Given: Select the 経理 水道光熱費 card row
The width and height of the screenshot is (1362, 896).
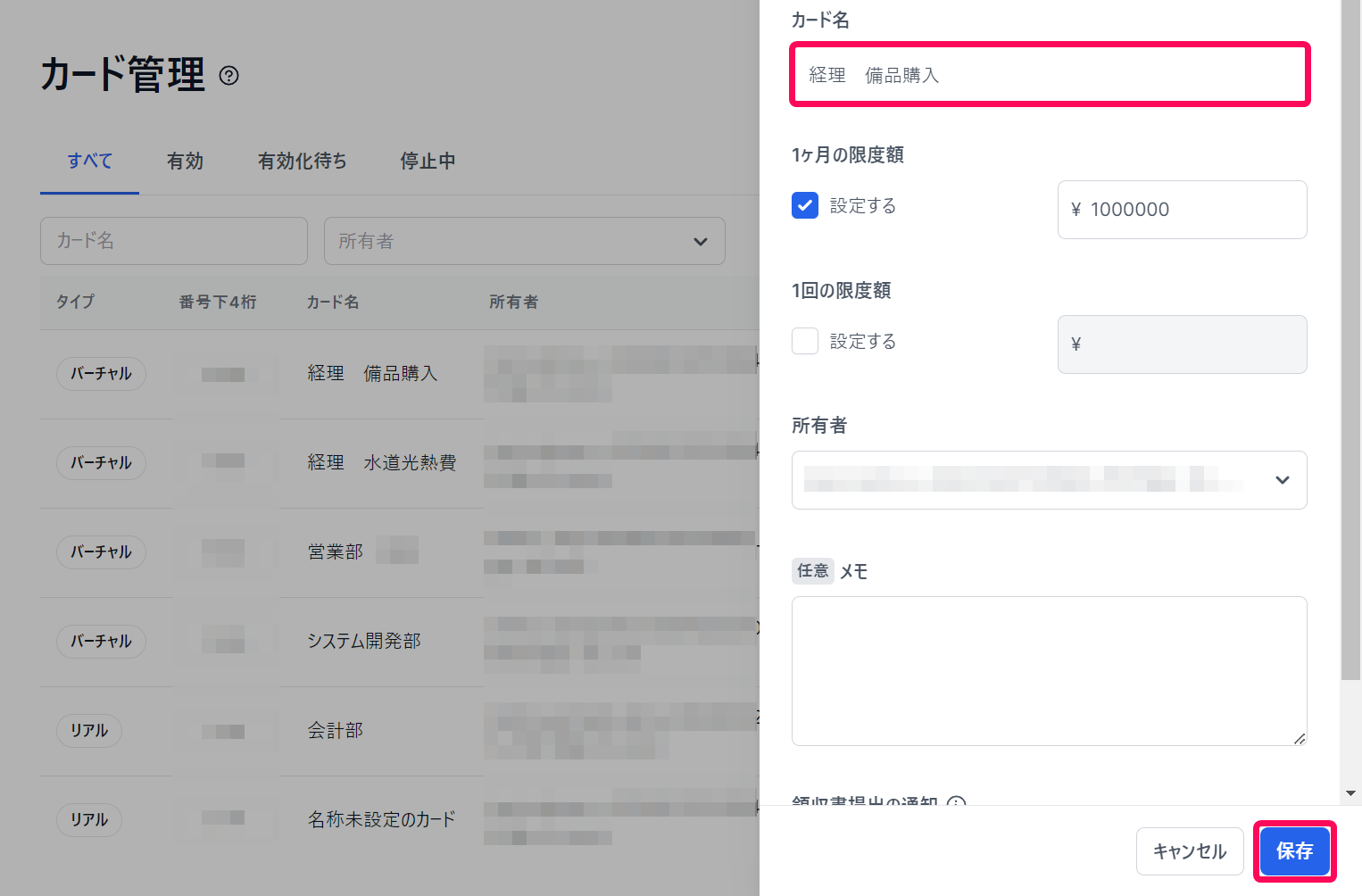Looking at the screenshot, I should coord(400,463).
